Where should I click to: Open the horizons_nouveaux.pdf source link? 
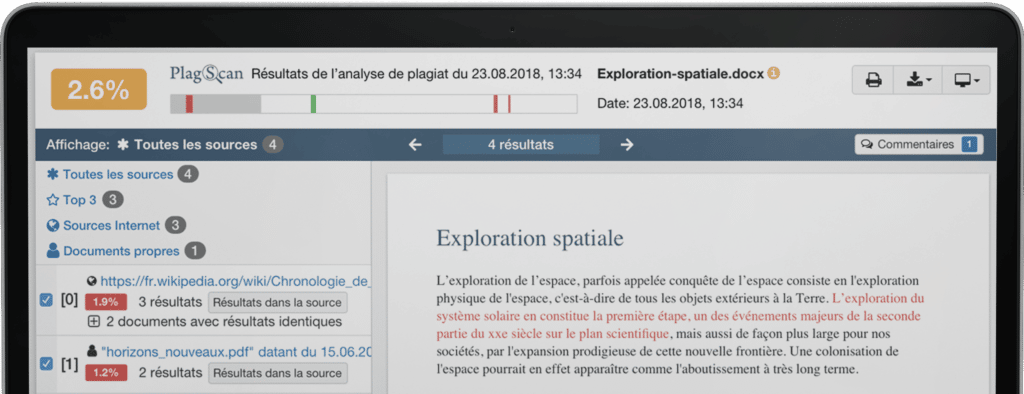pyautogui.click(x=236, y=352)
